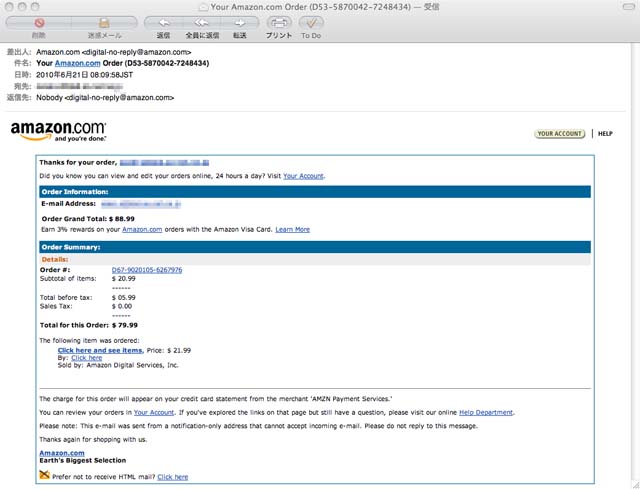Click the Print (プリント) icon
Viewport: 640px width, 489px height.
click(279, 23)
